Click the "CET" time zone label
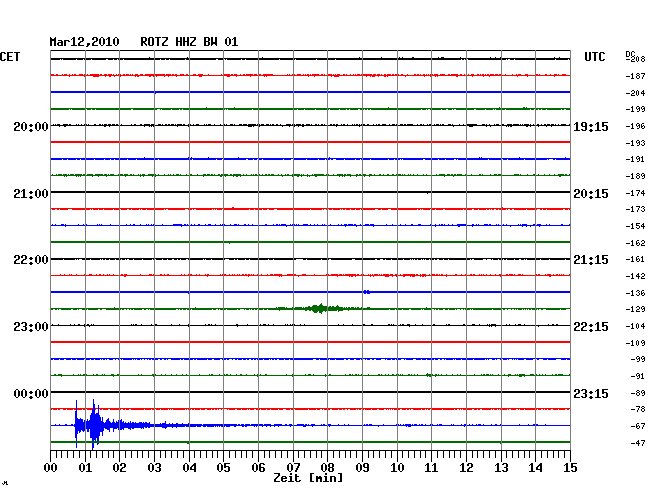Screen dimensions: 650x494 (10, 57)
